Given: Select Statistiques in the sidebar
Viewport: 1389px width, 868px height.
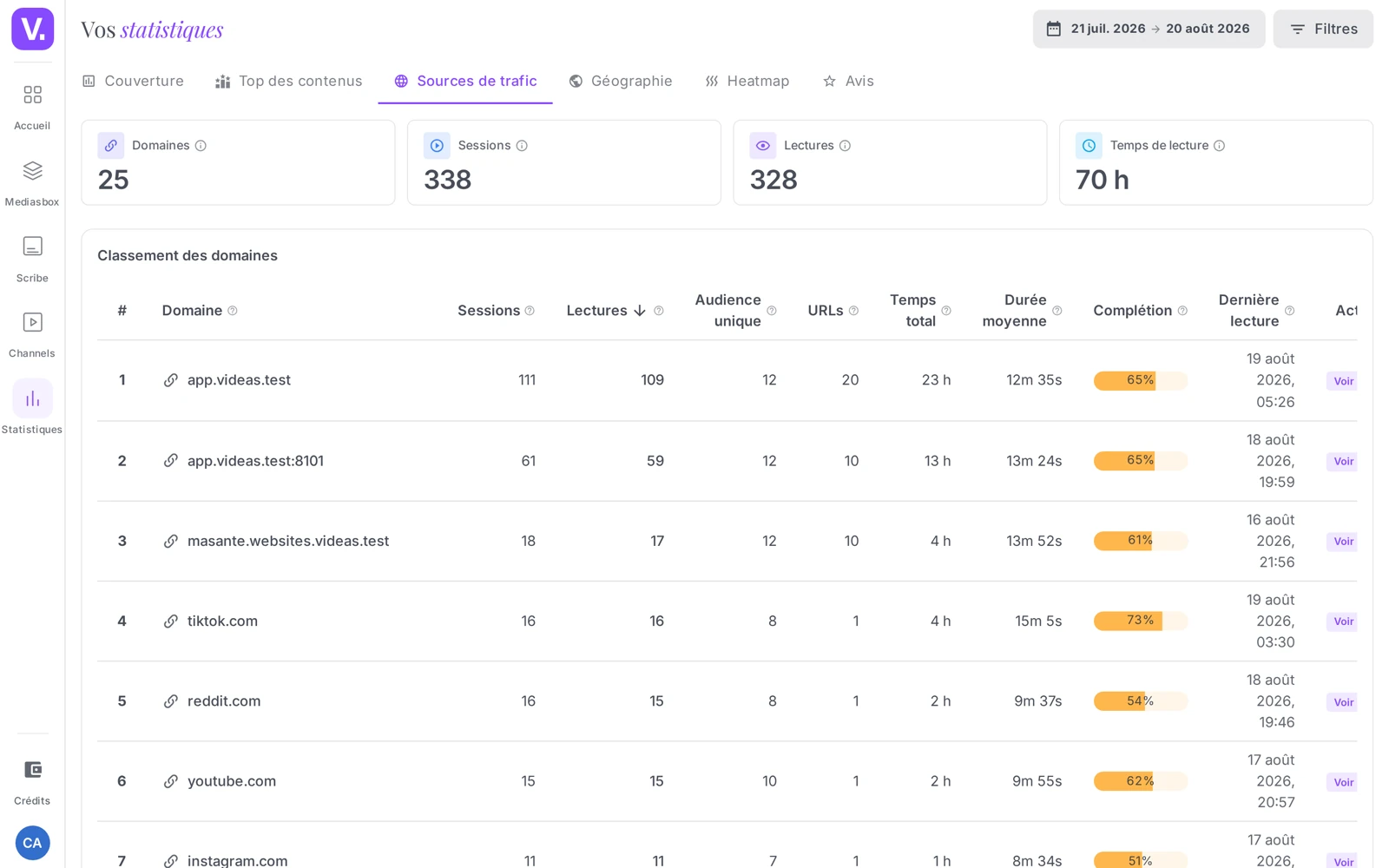Looking at the screenshot, I should (x=32, y=408).
